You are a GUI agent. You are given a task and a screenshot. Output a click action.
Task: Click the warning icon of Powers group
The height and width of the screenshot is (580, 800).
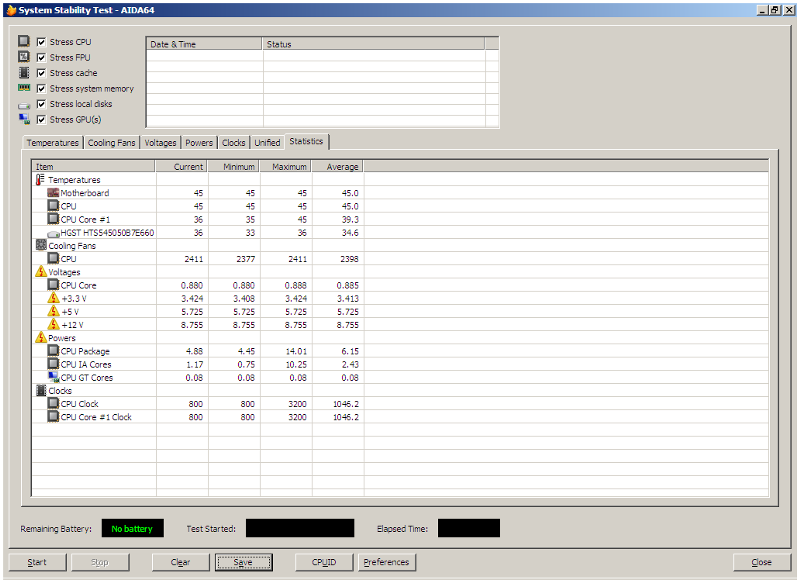coord(41,337)
